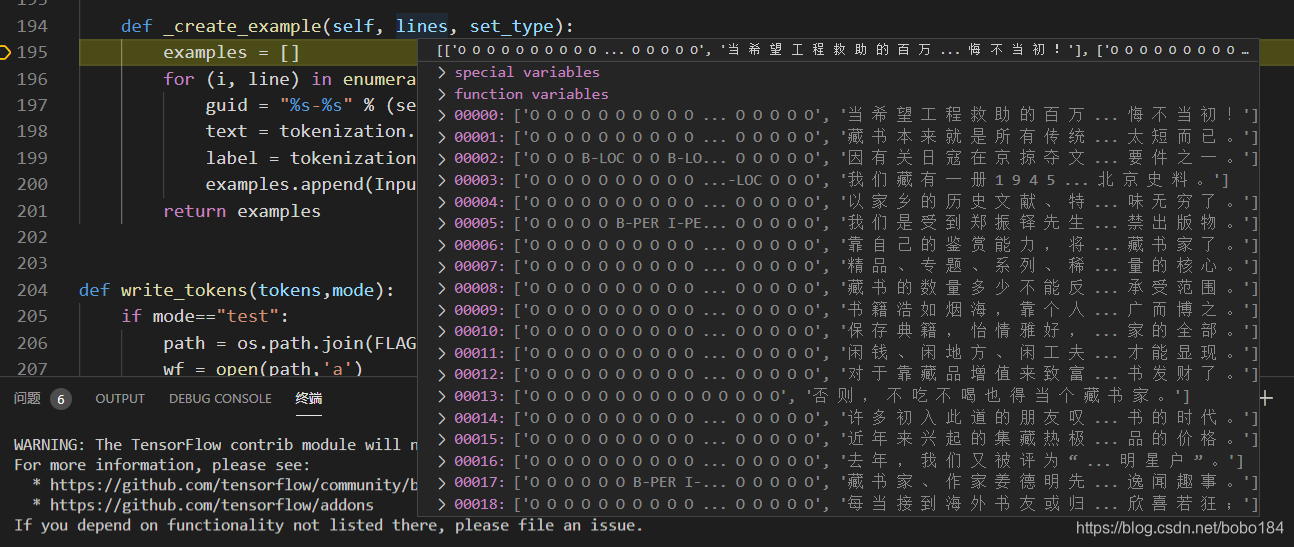Click the 'if mode=="test":' line
The image size is (1294, 547).
[x=205, y=317]
